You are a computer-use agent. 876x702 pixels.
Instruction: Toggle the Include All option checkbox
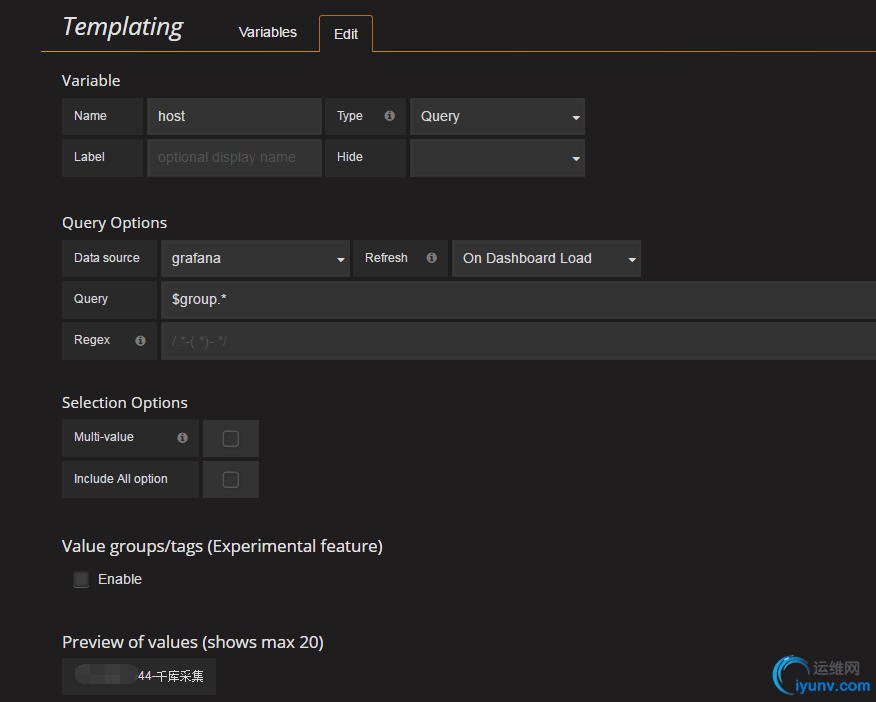pyautogui.click(x=231, y=479)
